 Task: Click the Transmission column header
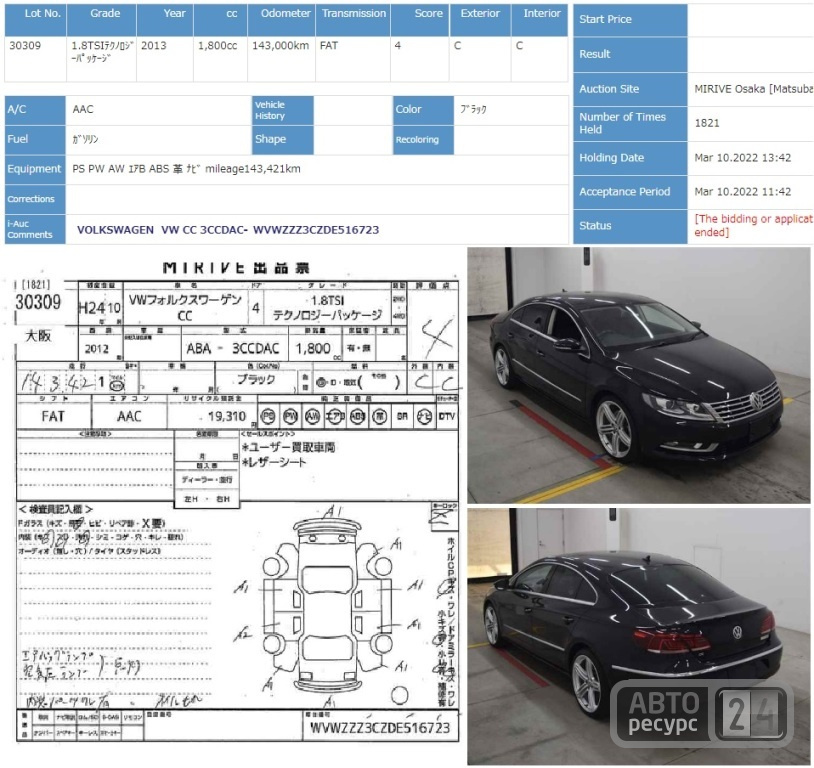[353, 20]
